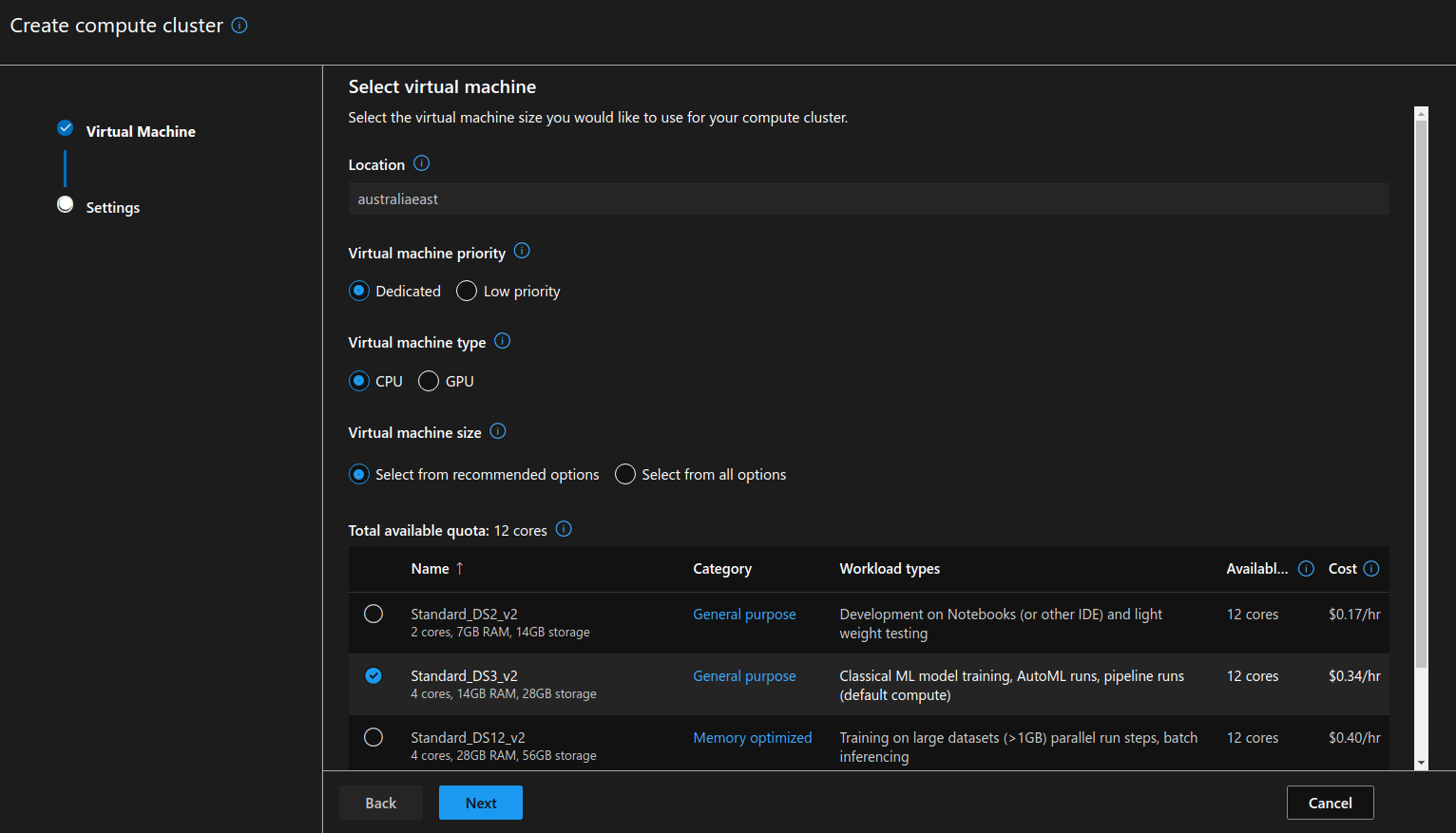Screen dimensions: 1456x833
Task: Switch virtual machine type to GPU
Action: coord(430,380)
